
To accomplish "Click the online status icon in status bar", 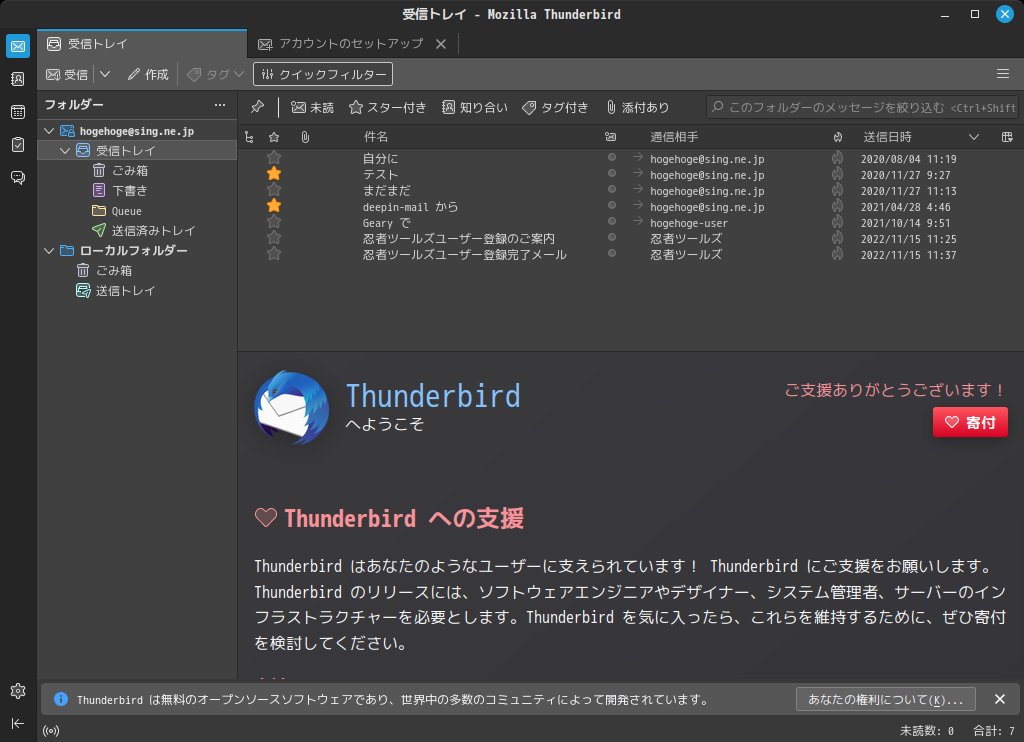I will click(x=51, y=731).
